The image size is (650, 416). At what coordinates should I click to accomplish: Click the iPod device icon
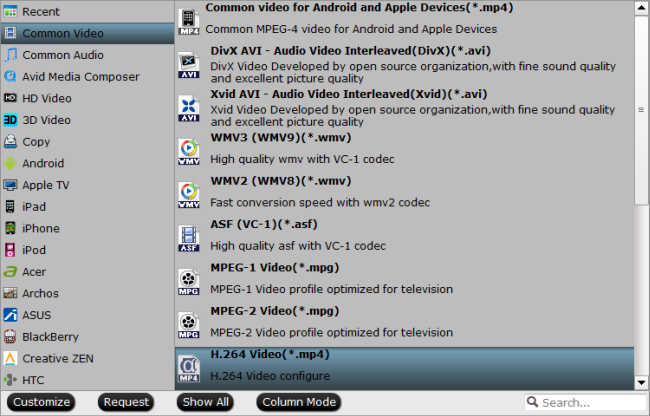10,250
